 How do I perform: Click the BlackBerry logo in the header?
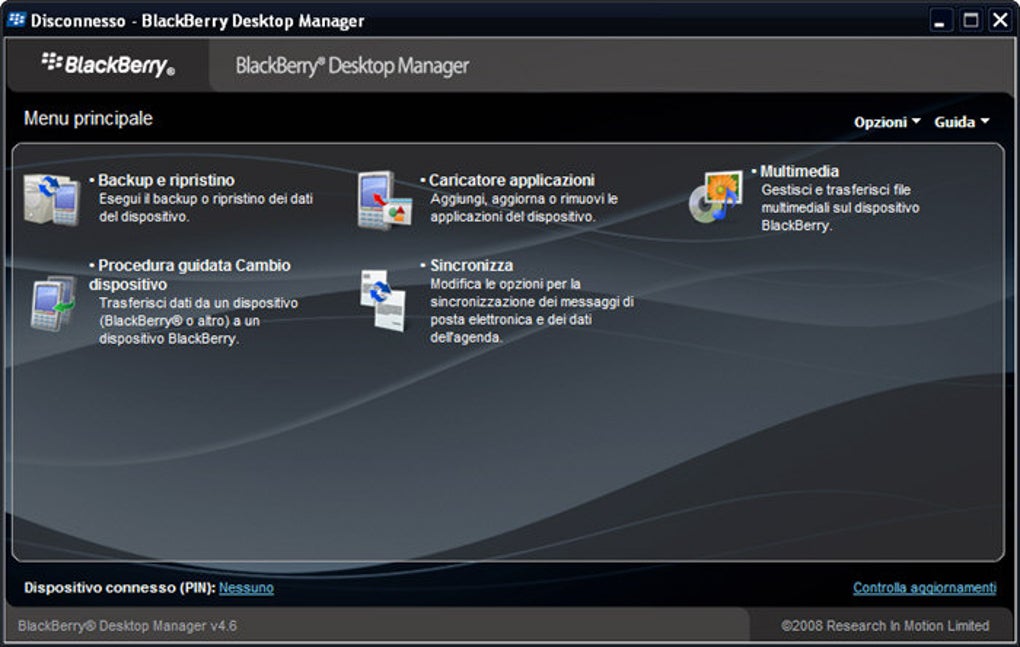pos(108,66)
